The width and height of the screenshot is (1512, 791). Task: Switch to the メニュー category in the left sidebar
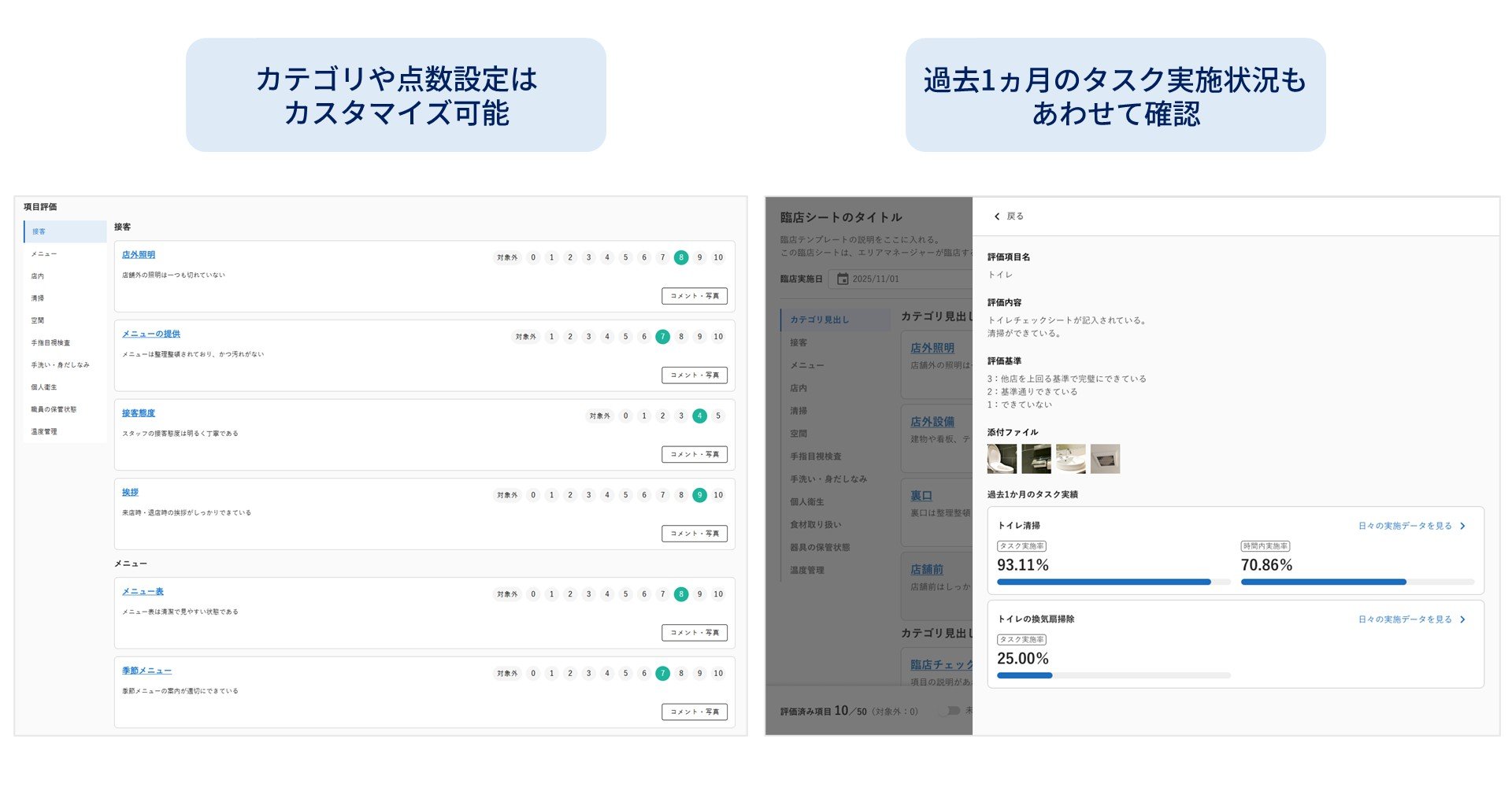(x=44, y=253)
